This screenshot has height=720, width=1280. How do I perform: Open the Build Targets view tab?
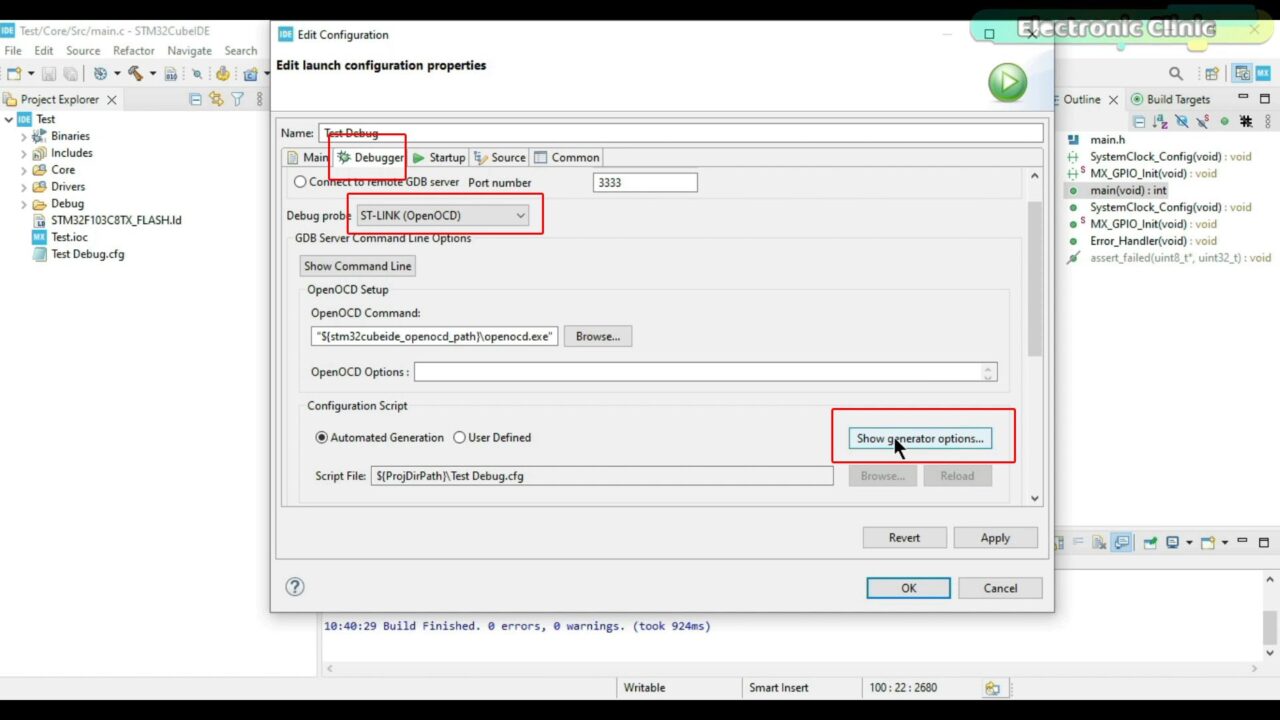(1171, 99)
